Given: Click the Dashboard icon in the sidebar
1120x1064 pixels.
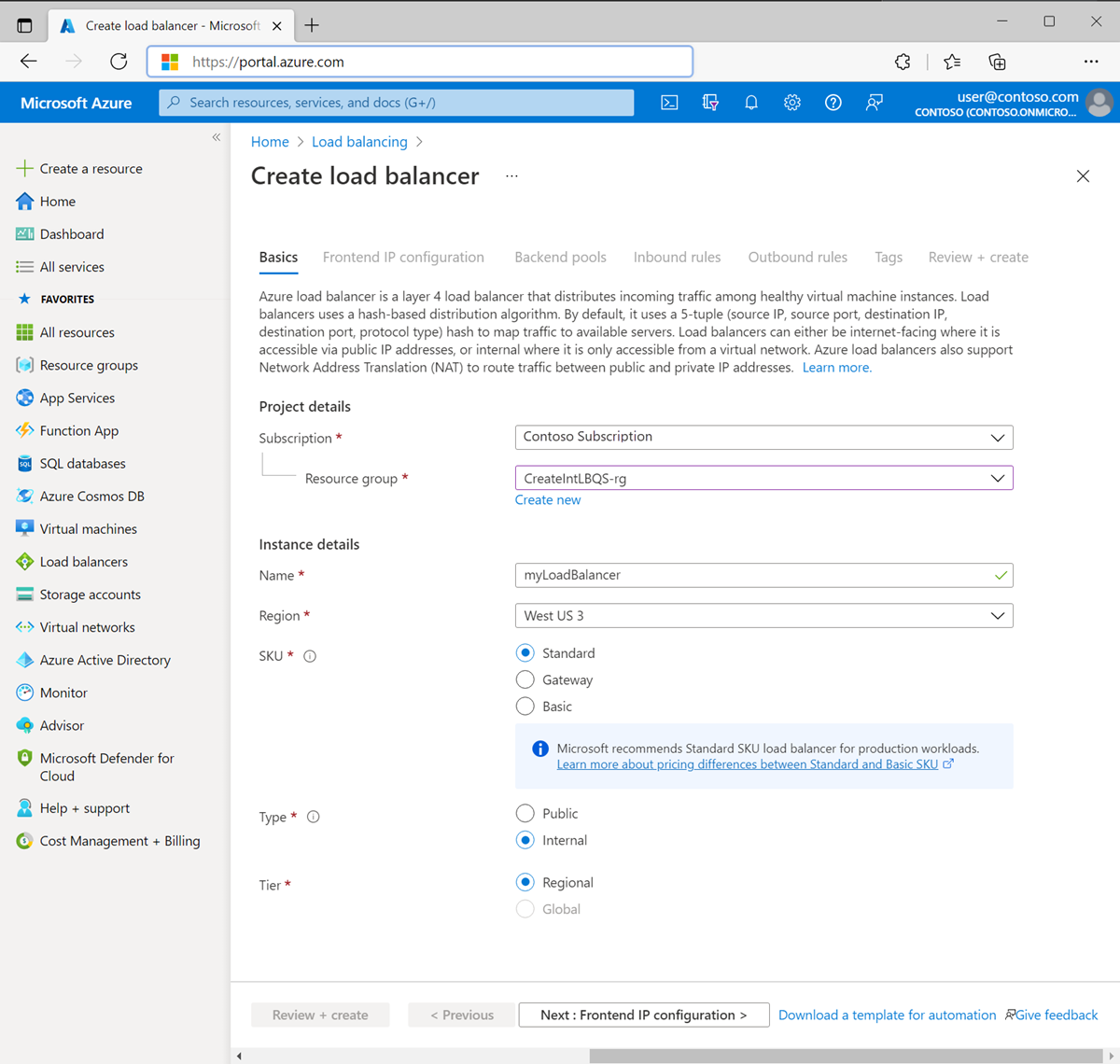Looking at the screenshot, I should 24,234.
